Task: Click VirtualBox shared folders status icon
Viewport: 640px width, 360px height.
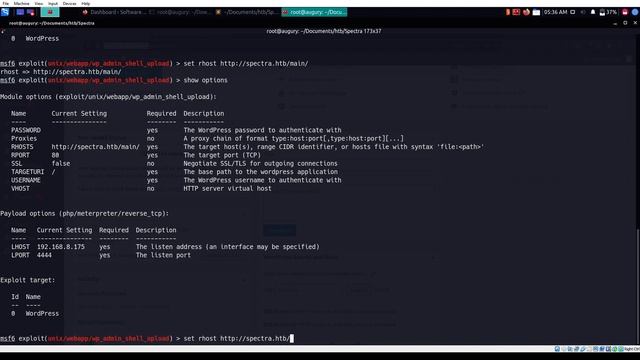Action: (x=589, y=349)
